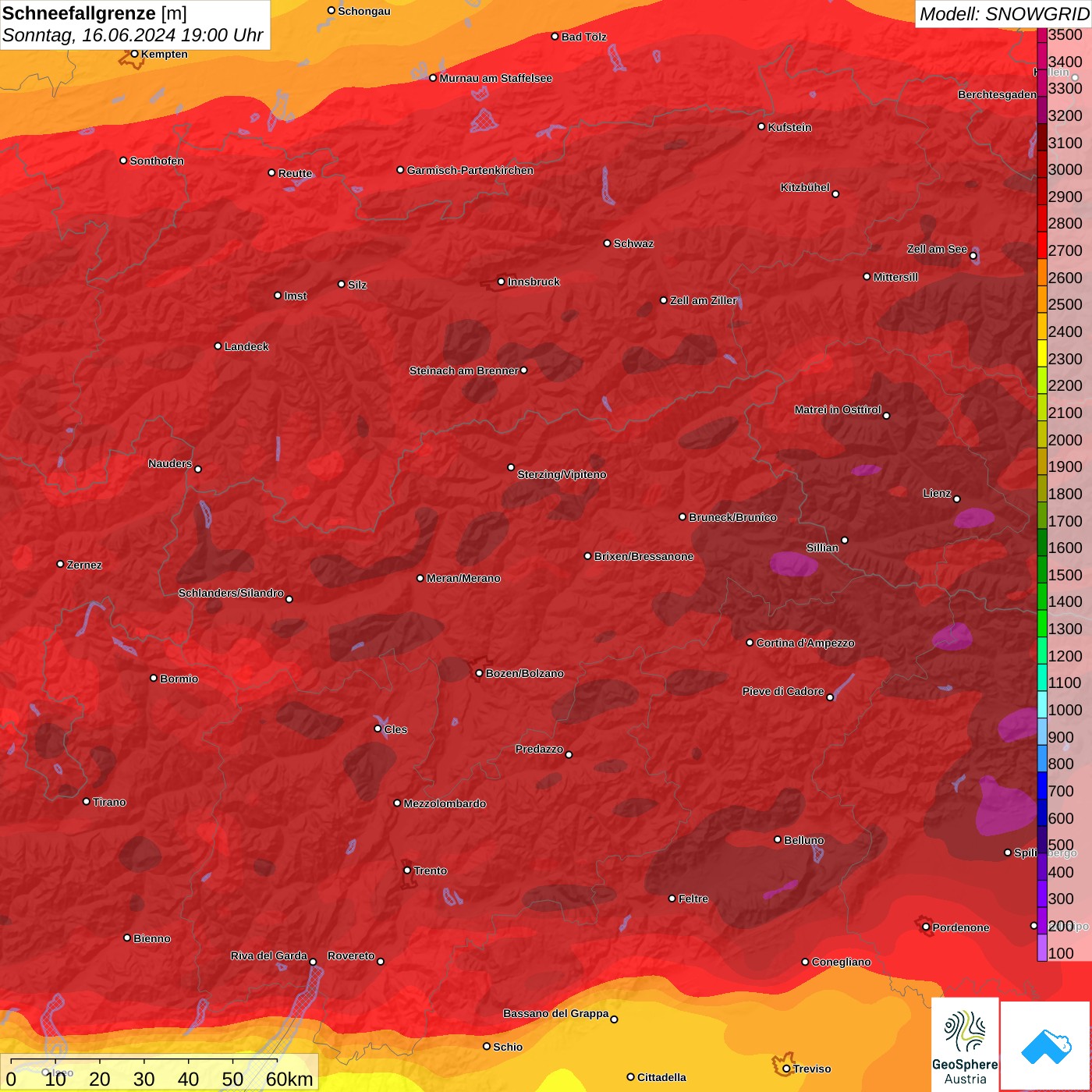The image size is (1092, 1092).
Task: Click the 'Garmisch-Partenkirchen' label
Action: 470,170
